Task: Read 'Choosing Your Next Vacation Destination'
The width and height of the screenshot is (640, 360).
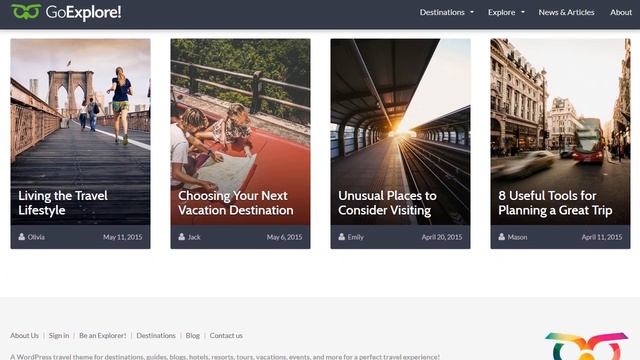Action: [x=236, y=203]
